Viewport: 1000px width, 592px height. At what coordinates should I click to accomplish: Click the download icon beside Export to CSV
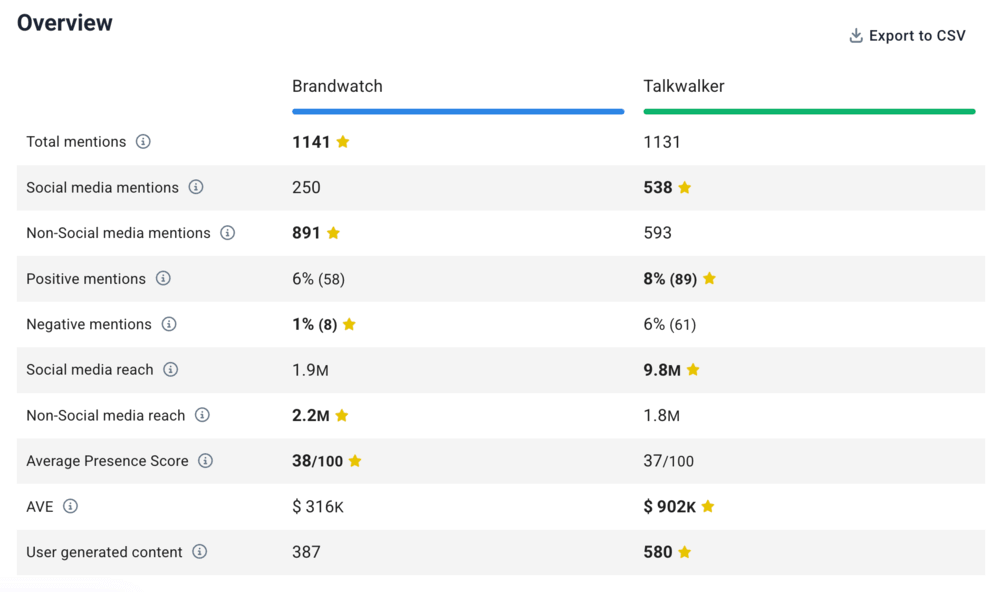[x=856, y=35]
